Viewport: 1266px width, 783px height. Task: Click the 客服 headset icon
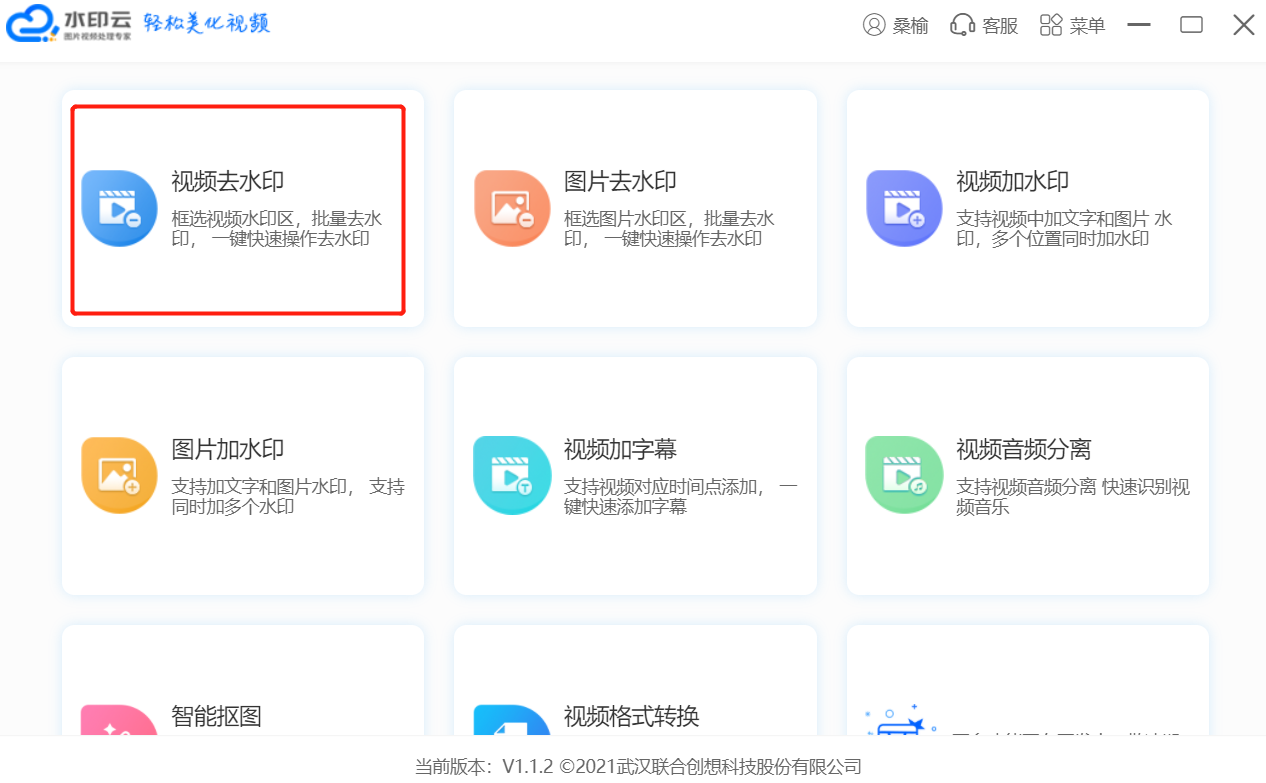pos(962,25)
